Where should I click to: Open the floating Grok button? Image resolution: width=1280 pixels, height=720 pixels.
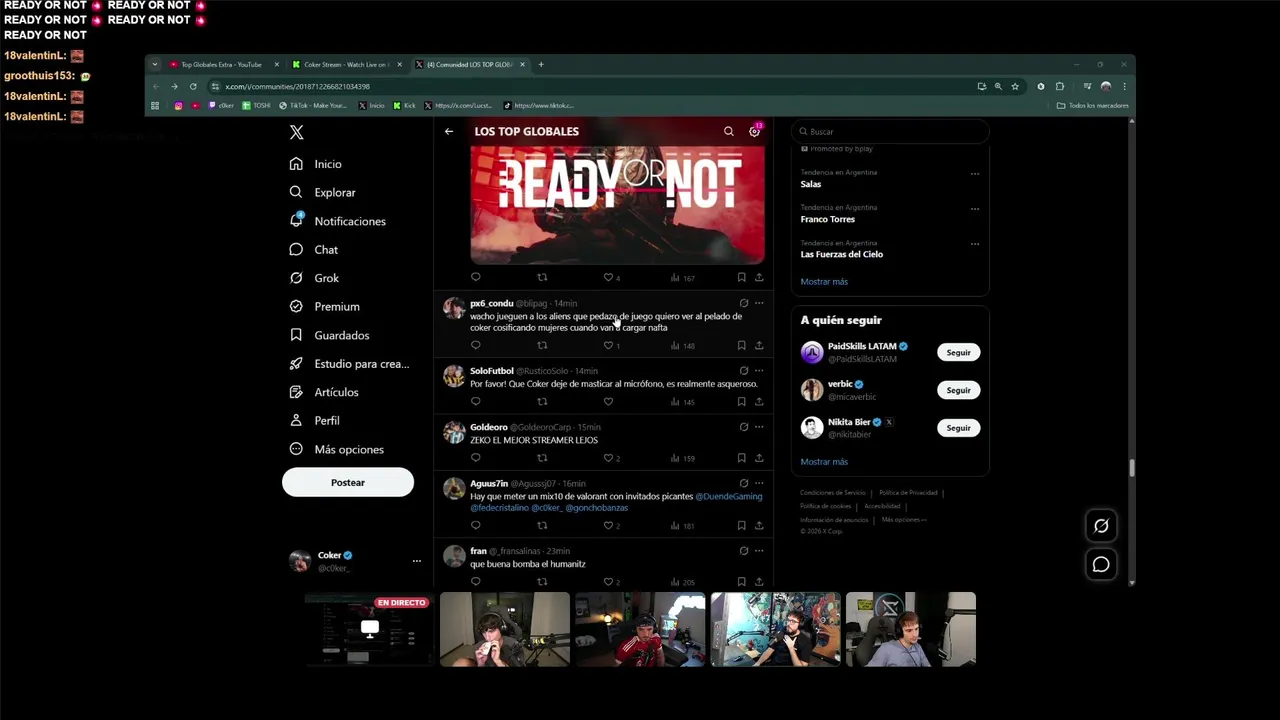(x=1101, y=526)
